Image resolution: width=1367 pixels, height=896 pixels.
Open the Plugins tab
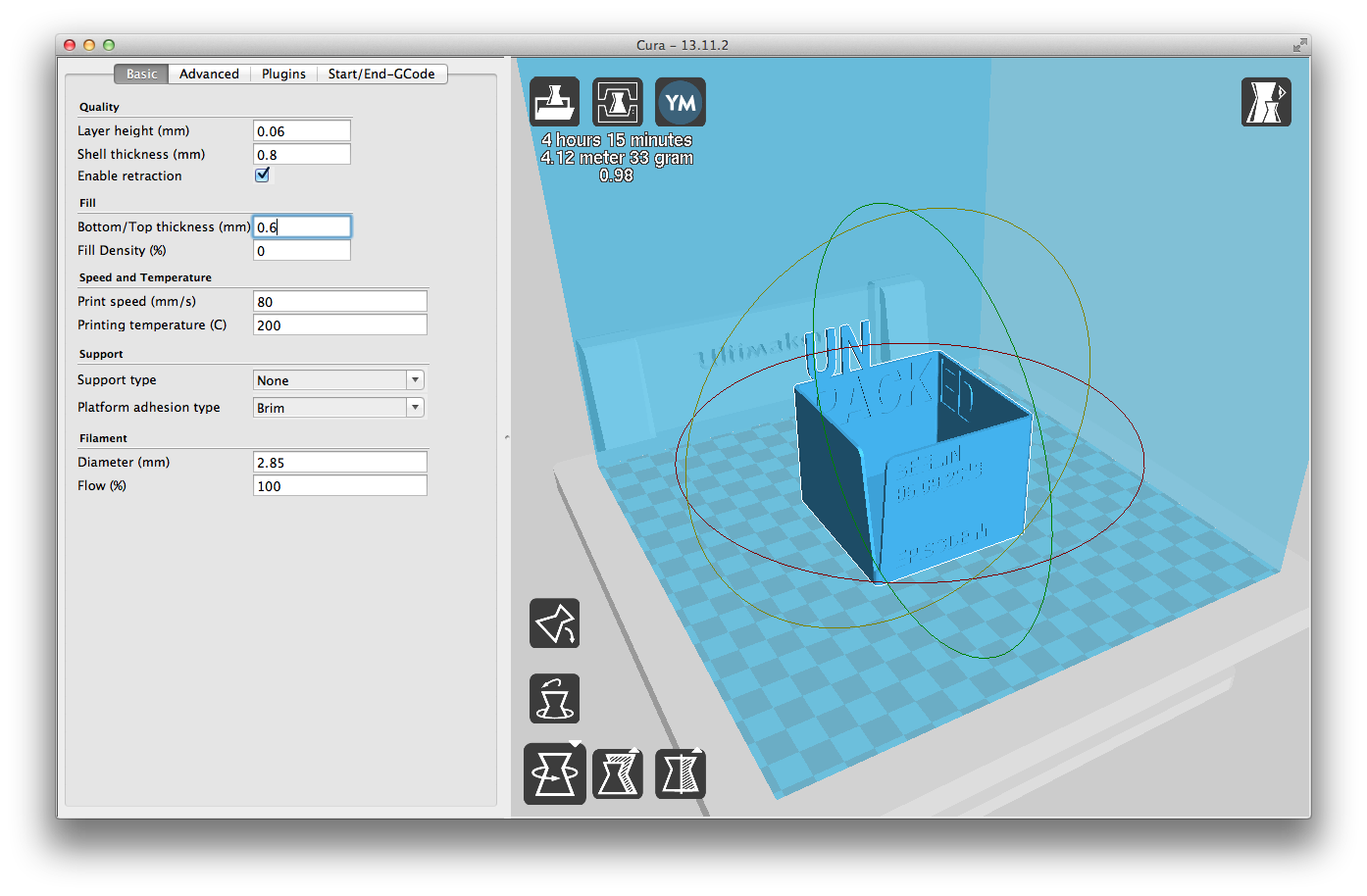click(x=283, y=75)
